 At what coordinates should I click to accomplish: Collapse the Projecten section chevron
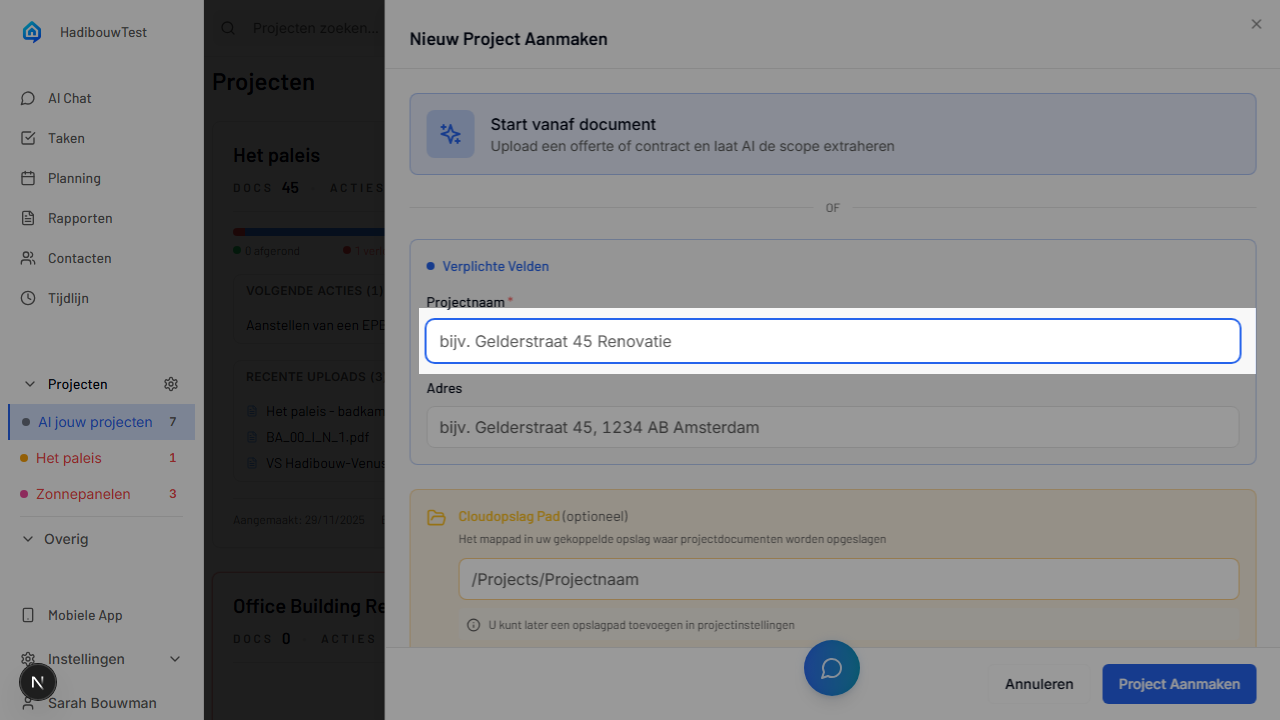click(x=29, y=384)
